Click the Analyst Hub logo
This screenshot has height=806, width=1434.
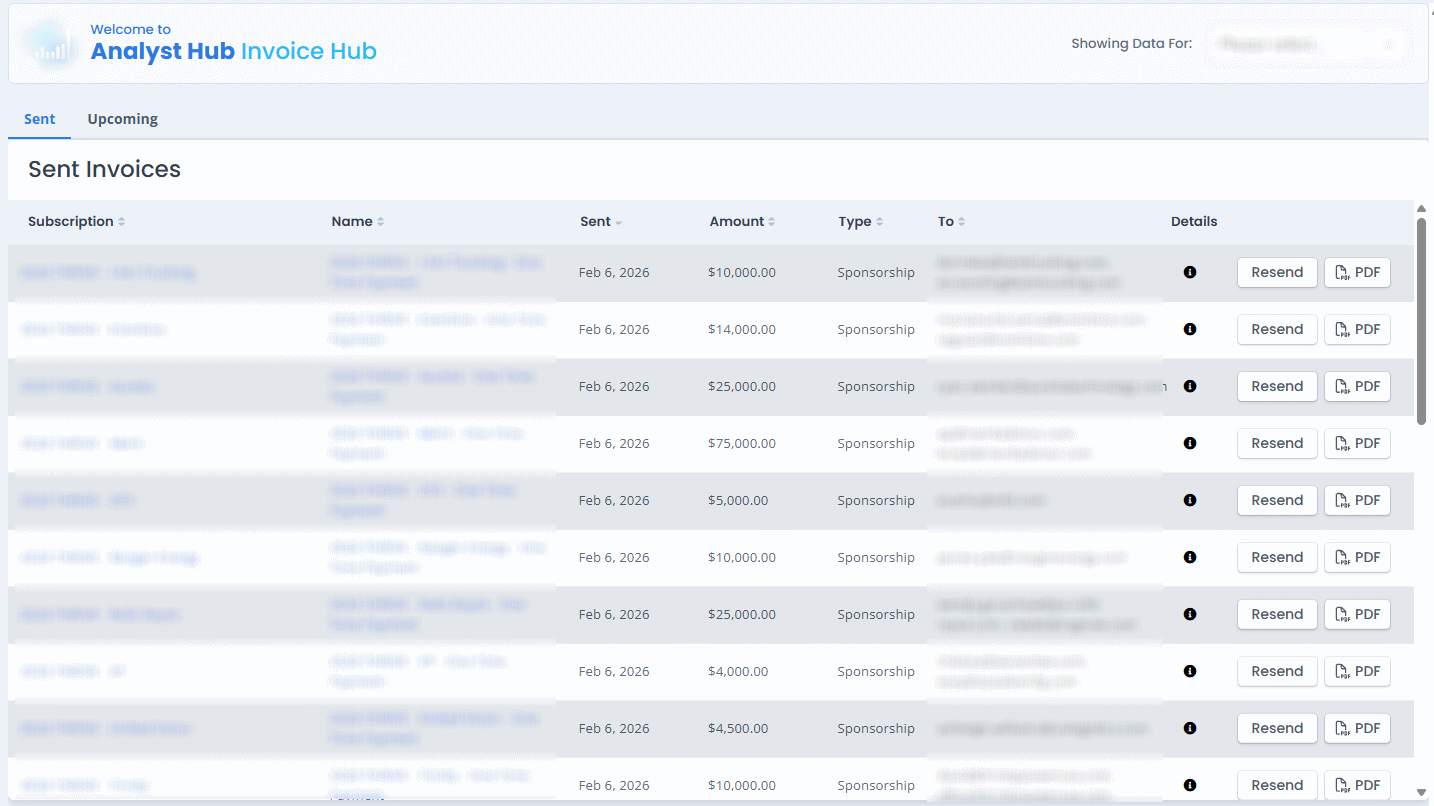tap(48, 43)
